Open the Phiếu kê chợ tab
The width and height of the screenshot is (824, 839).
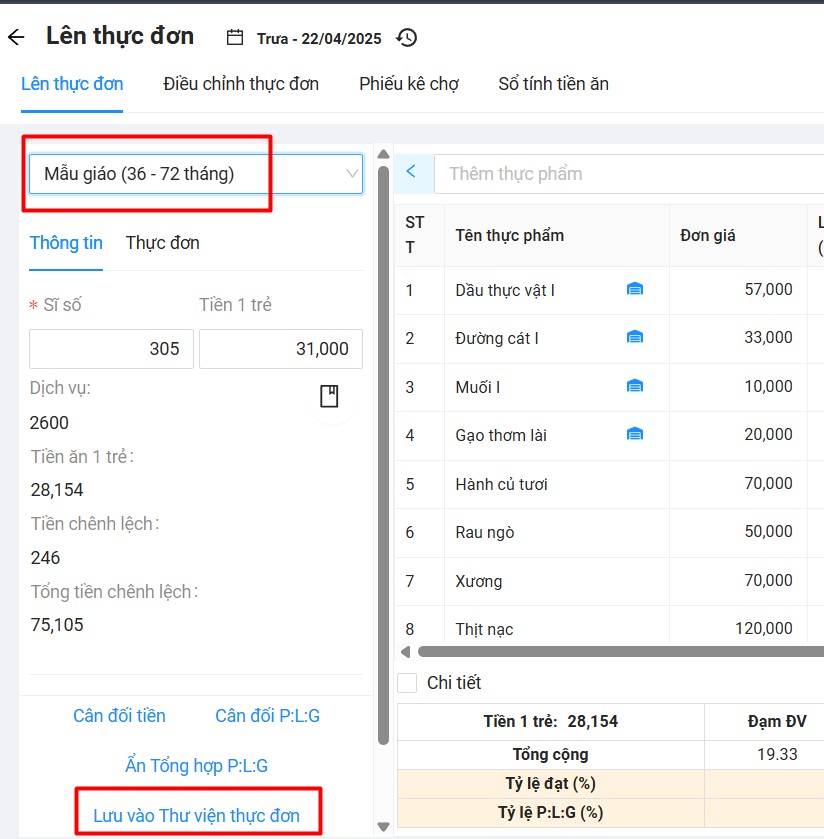(409, 84)
